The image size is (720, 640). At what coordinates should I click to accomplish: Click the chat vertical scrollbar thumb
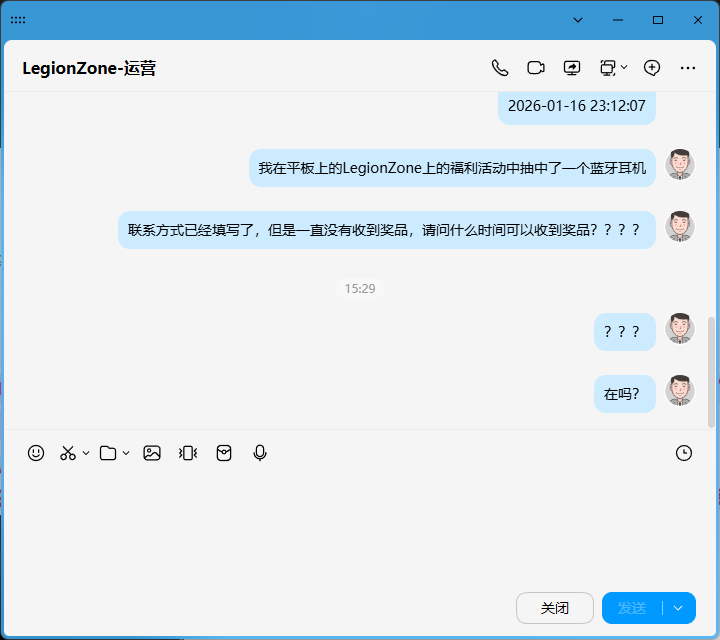[711, 372]
